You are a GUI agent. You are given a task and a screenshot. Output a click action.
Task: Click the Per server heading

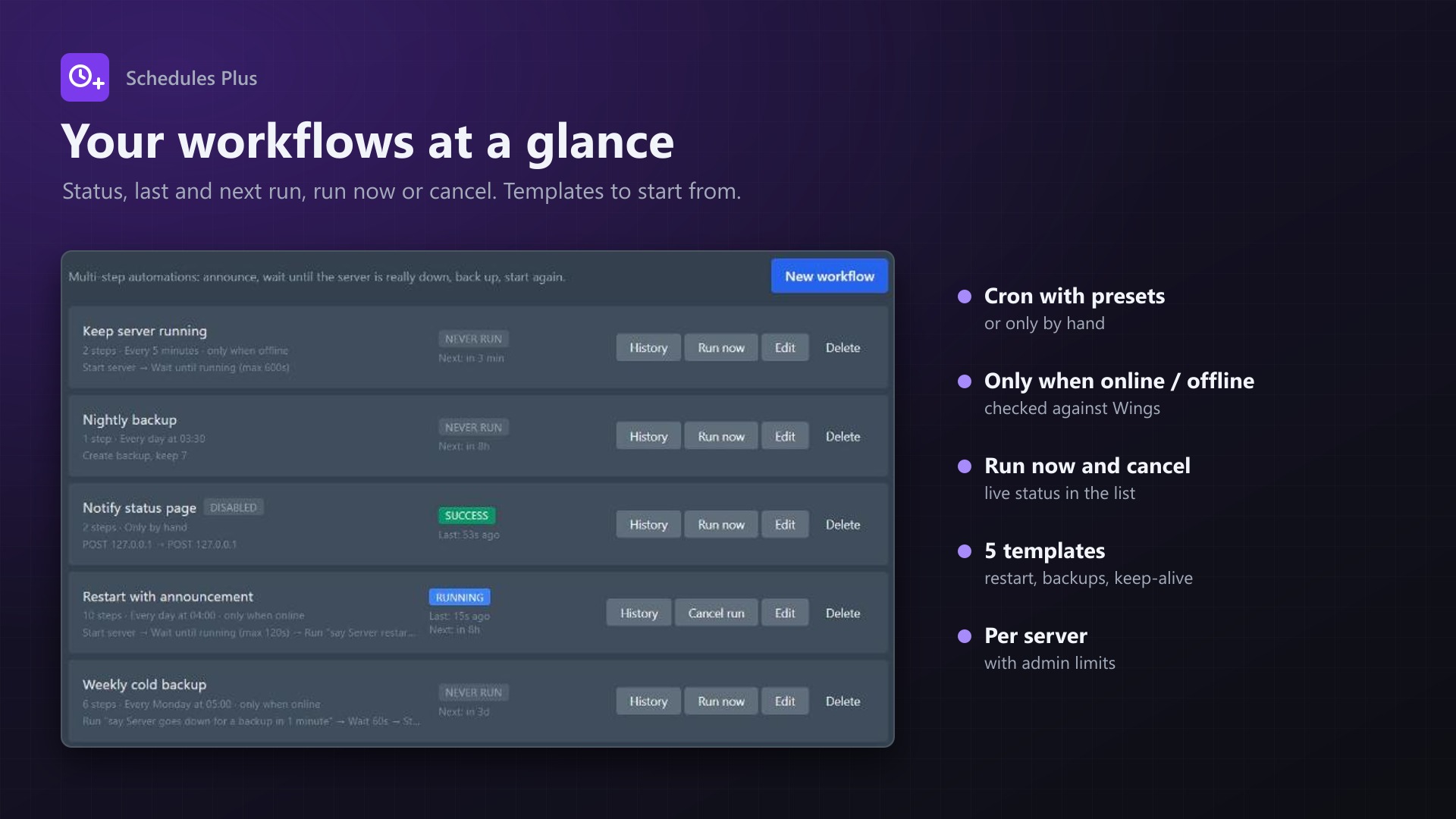coord(1036,635)
